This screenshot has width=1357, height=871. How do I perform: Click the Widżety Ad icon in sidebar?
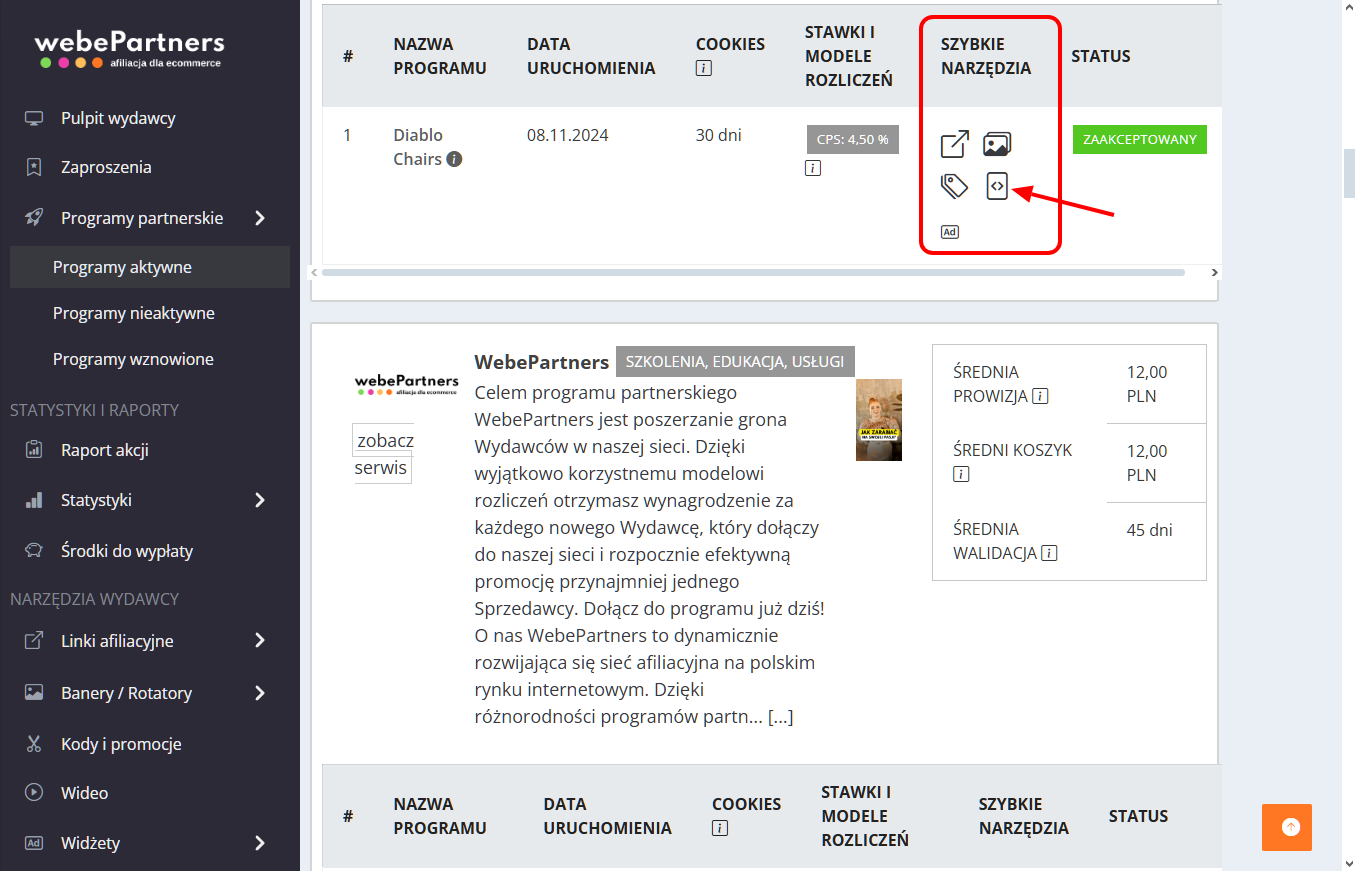point(34,843)
